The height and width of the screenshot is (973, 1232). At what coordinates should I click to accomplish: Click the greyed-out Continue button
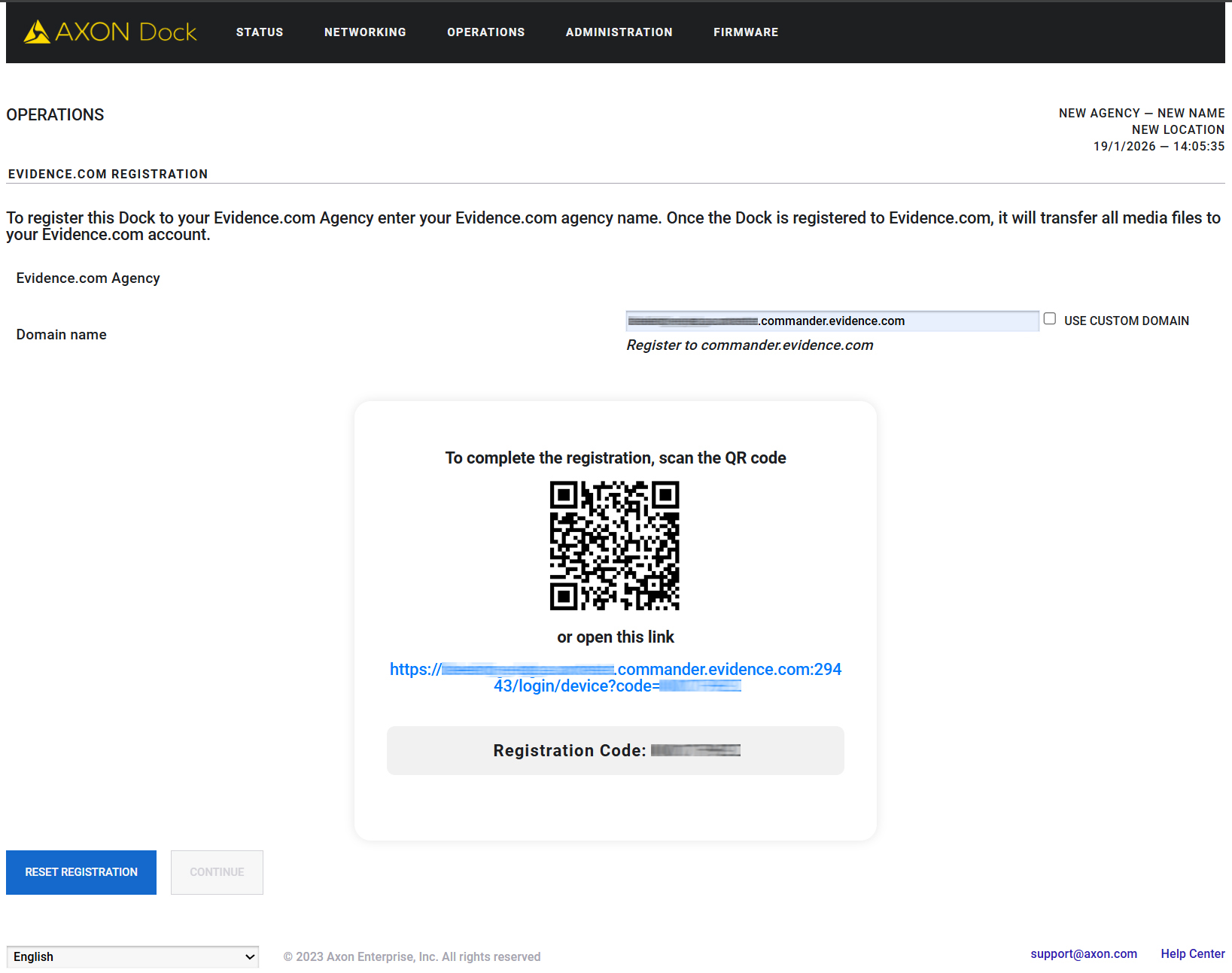coord(217,872)
